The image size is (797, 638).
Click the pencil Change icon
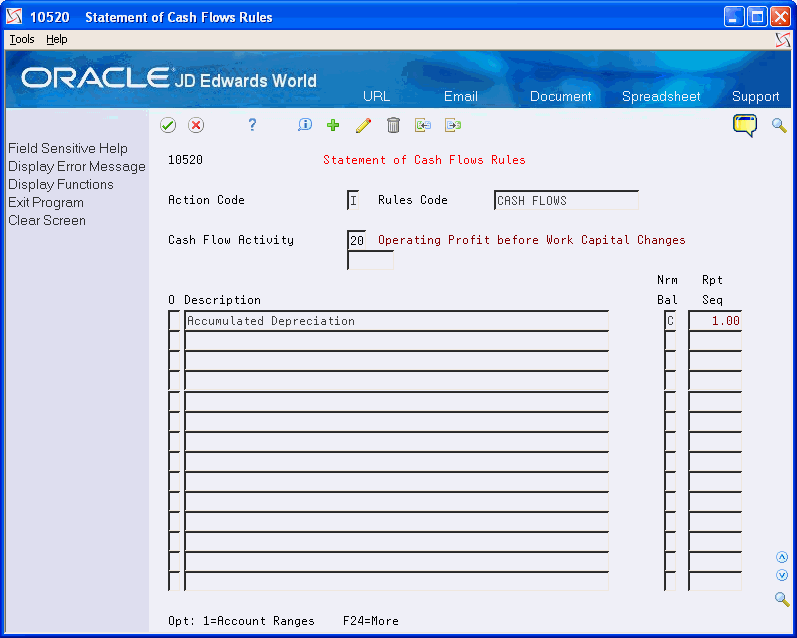click(363, 125)
